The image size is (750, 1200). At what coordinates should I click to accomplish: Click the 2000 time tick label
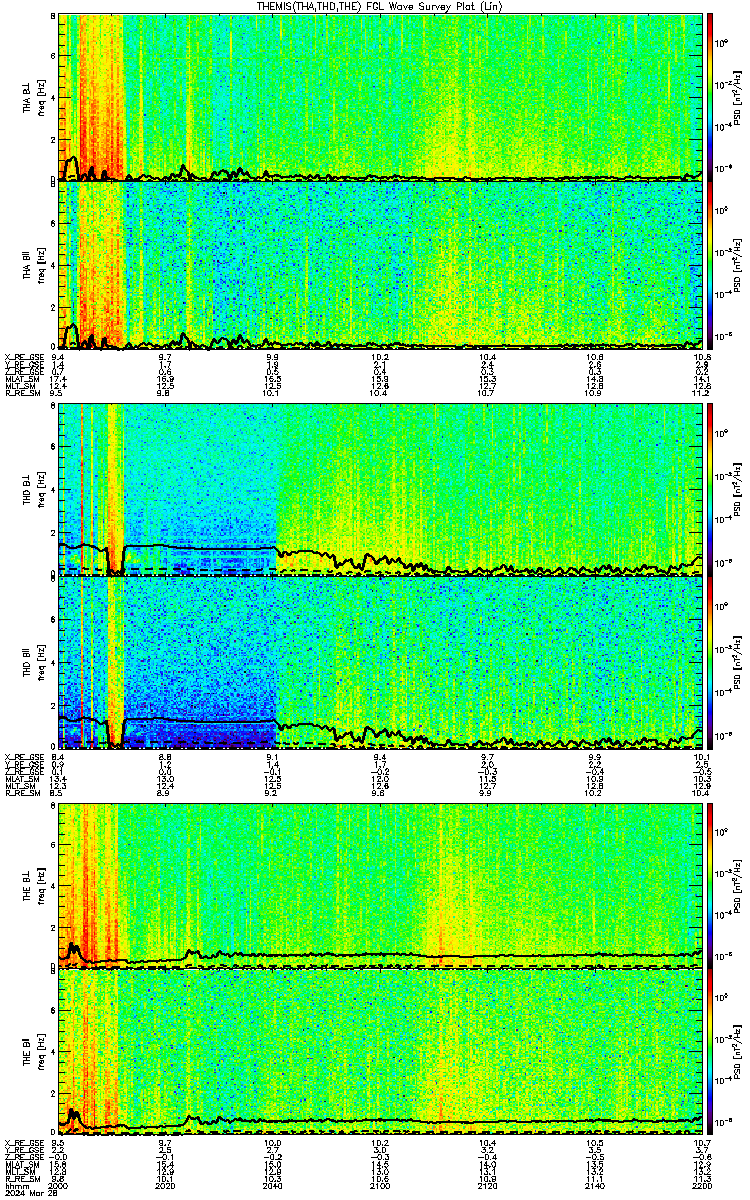coord(58,1187)
